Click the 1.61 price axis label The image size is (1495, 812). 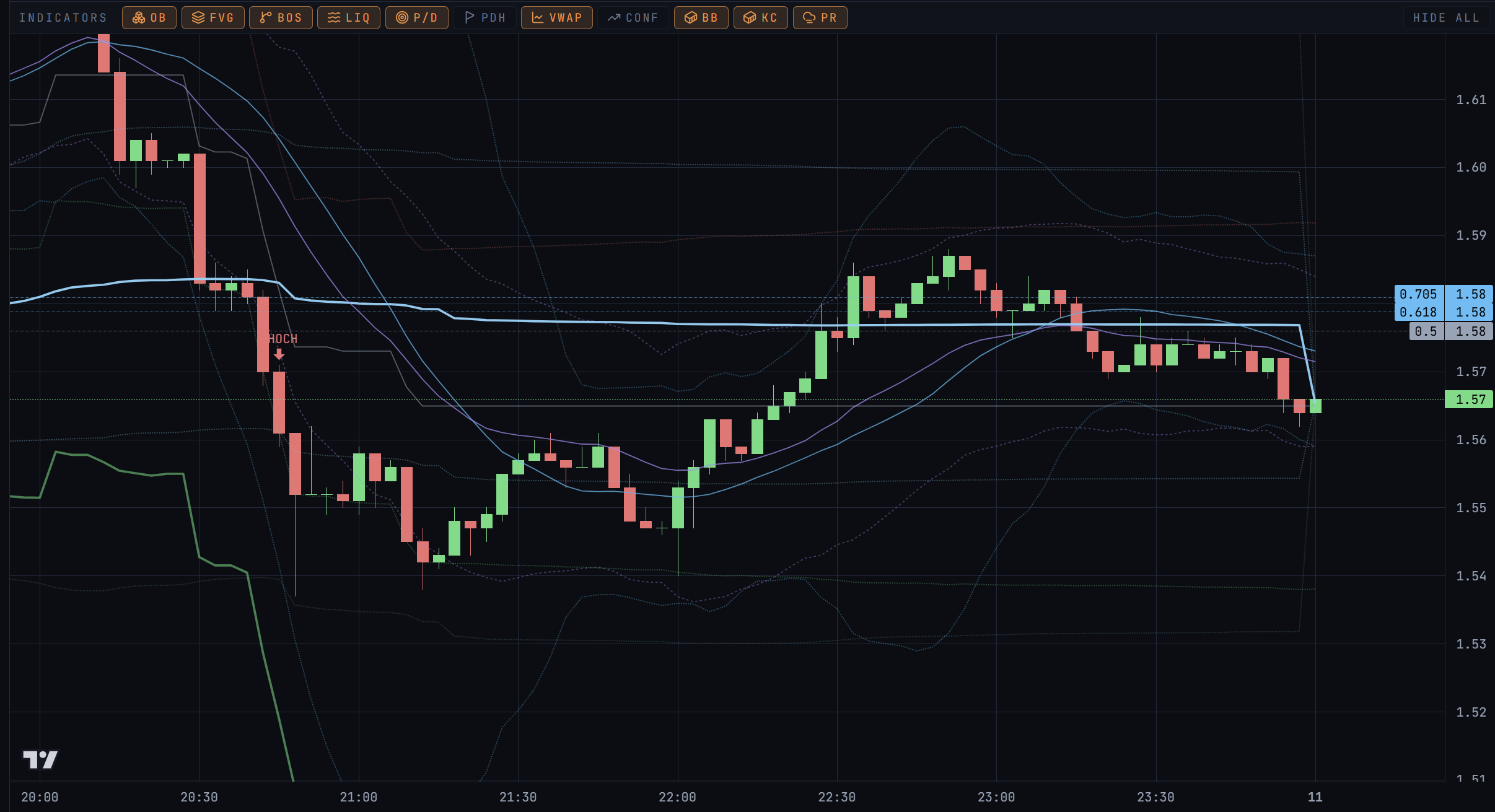coord(1471,100)
